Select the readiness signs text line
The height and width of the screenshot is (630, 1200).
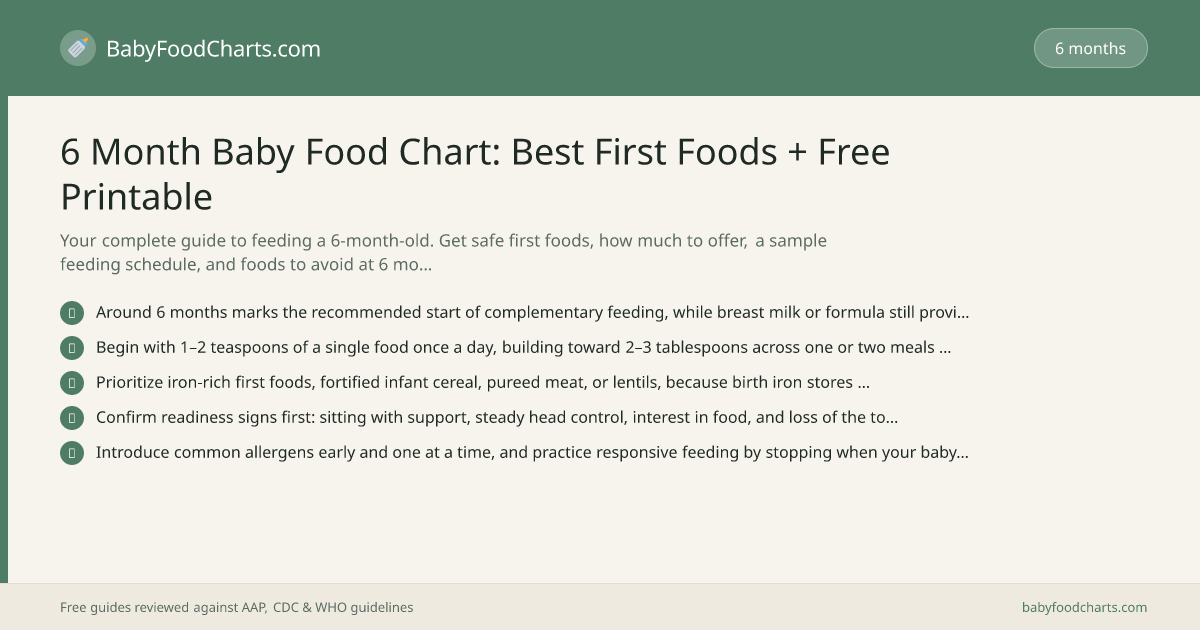(496, 417)
